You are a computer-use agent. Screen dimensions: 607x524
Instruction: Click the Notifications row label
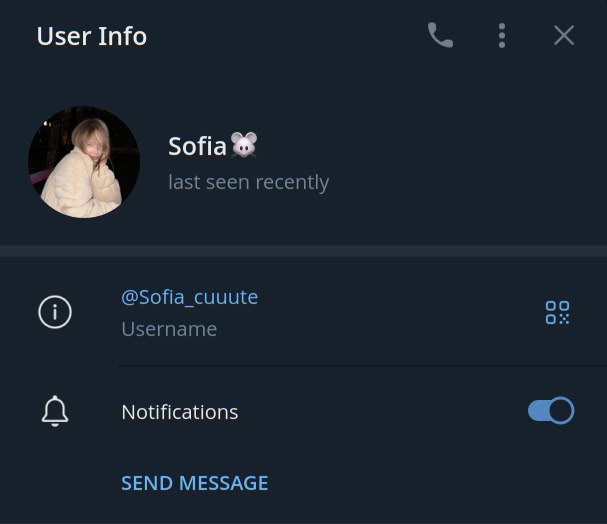pyautogui.click(x=180, y=412)
